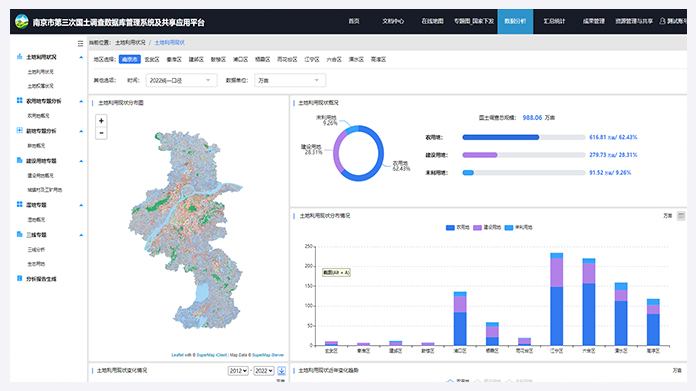The width and height of the screenshot is (696, 391).
Task: Switch to the 汇总统计 nav tab
Action: tap(554, 21)
